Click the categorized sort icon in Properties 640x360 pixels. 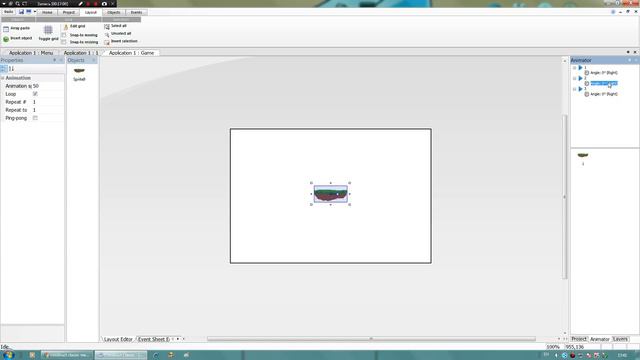3,69
